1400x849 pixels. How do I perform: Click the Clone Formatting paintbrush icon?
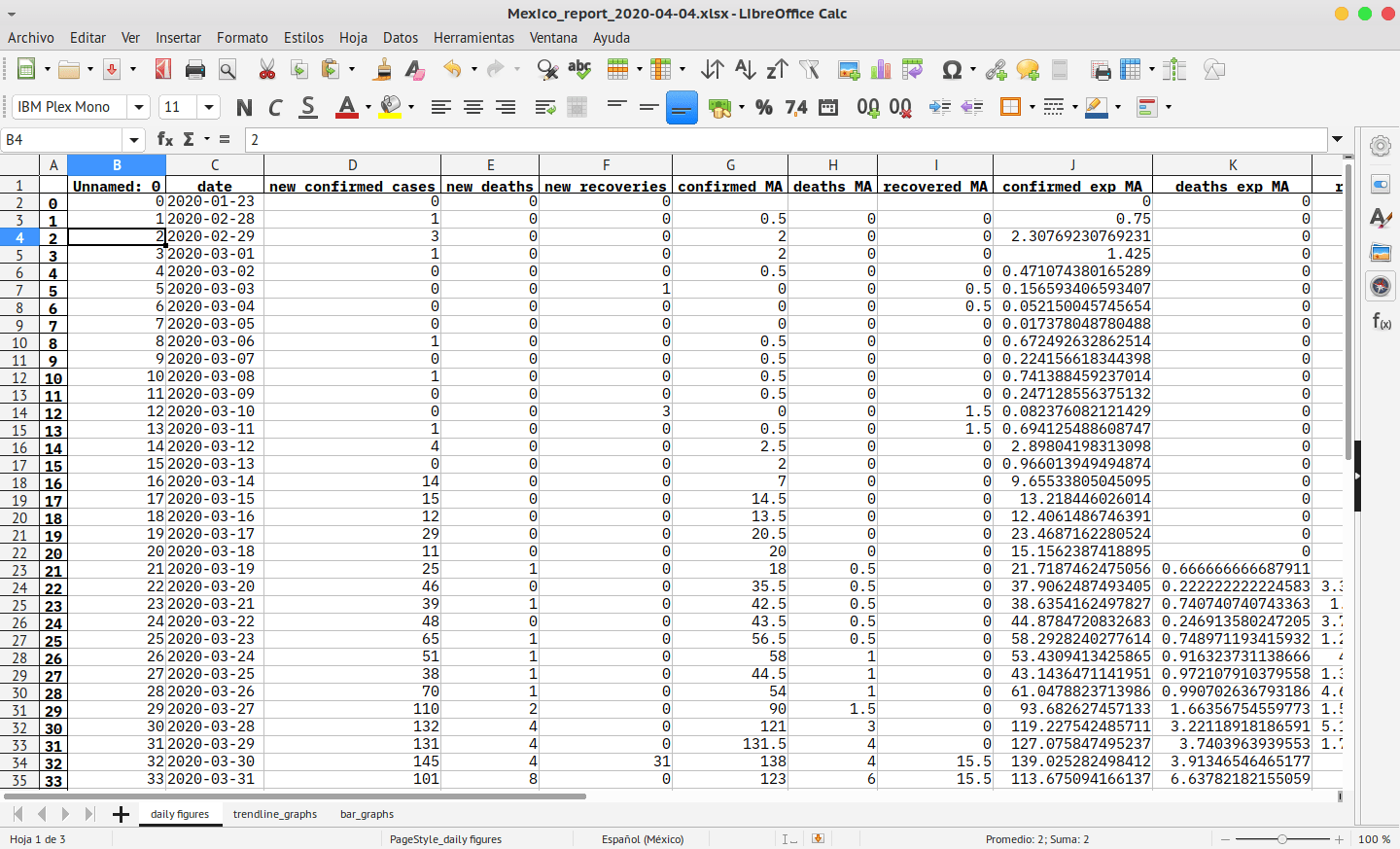(x=383, y=70)
